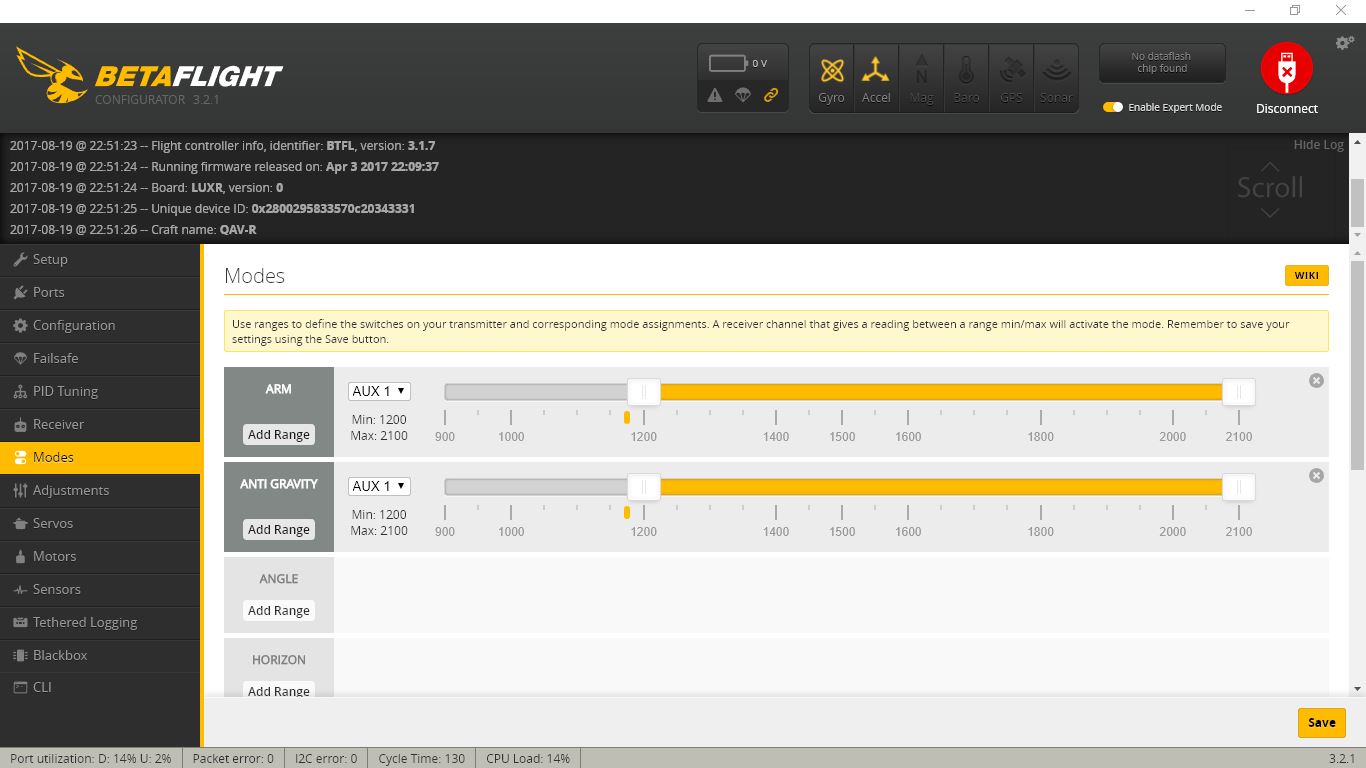The width and height of the screenshot is (1366, 768).
Task: Select the Modes tab
Action: 100,457
